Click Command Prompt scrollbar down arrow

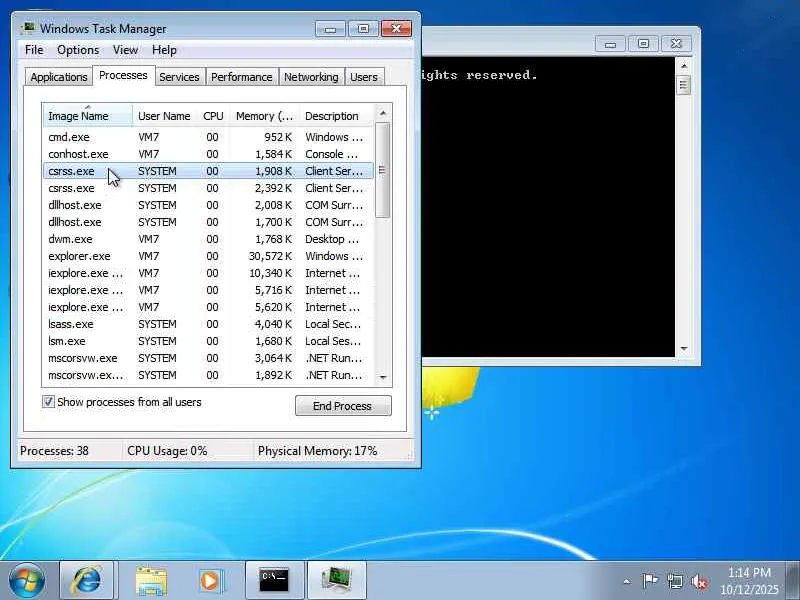point(684,349)
